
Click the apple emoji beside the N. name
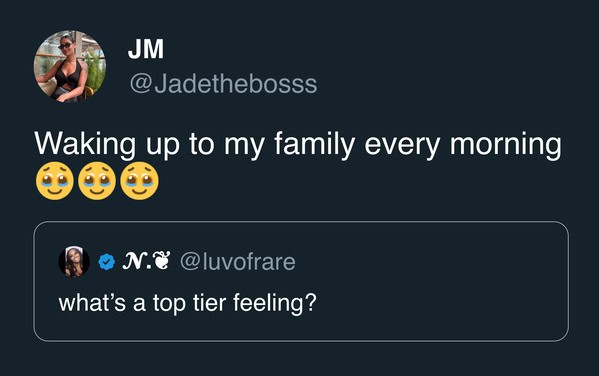(160, 261)
